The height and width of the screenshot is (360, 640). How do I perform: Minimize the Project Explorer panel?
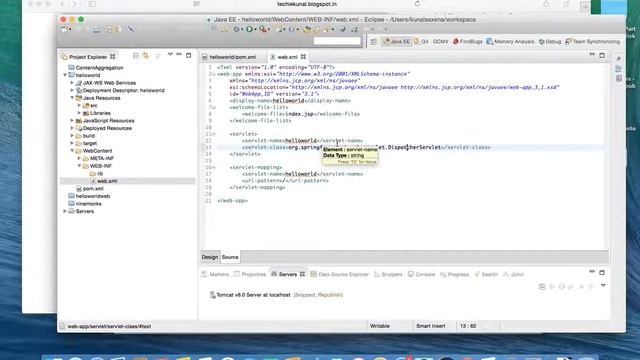[x=179, y=55]
